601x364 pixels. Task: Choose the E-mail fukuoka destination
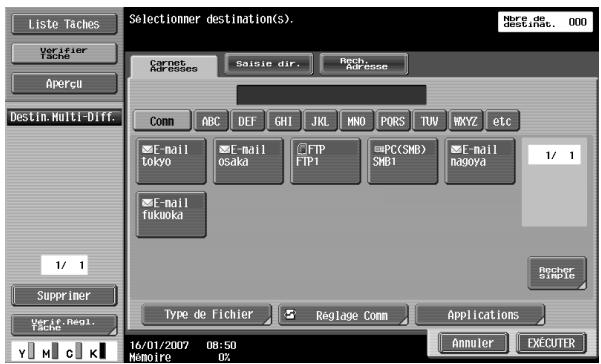[171, 215]
